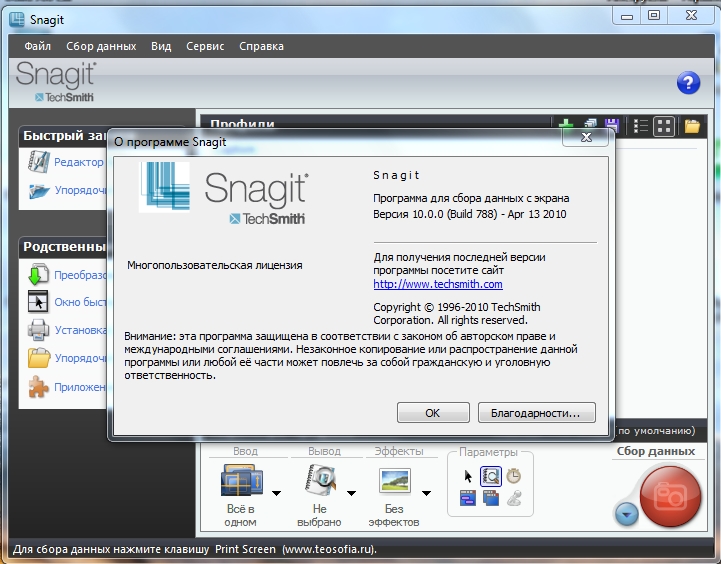Open the blue capture-mode dropdown arrow

pos(626,513)
